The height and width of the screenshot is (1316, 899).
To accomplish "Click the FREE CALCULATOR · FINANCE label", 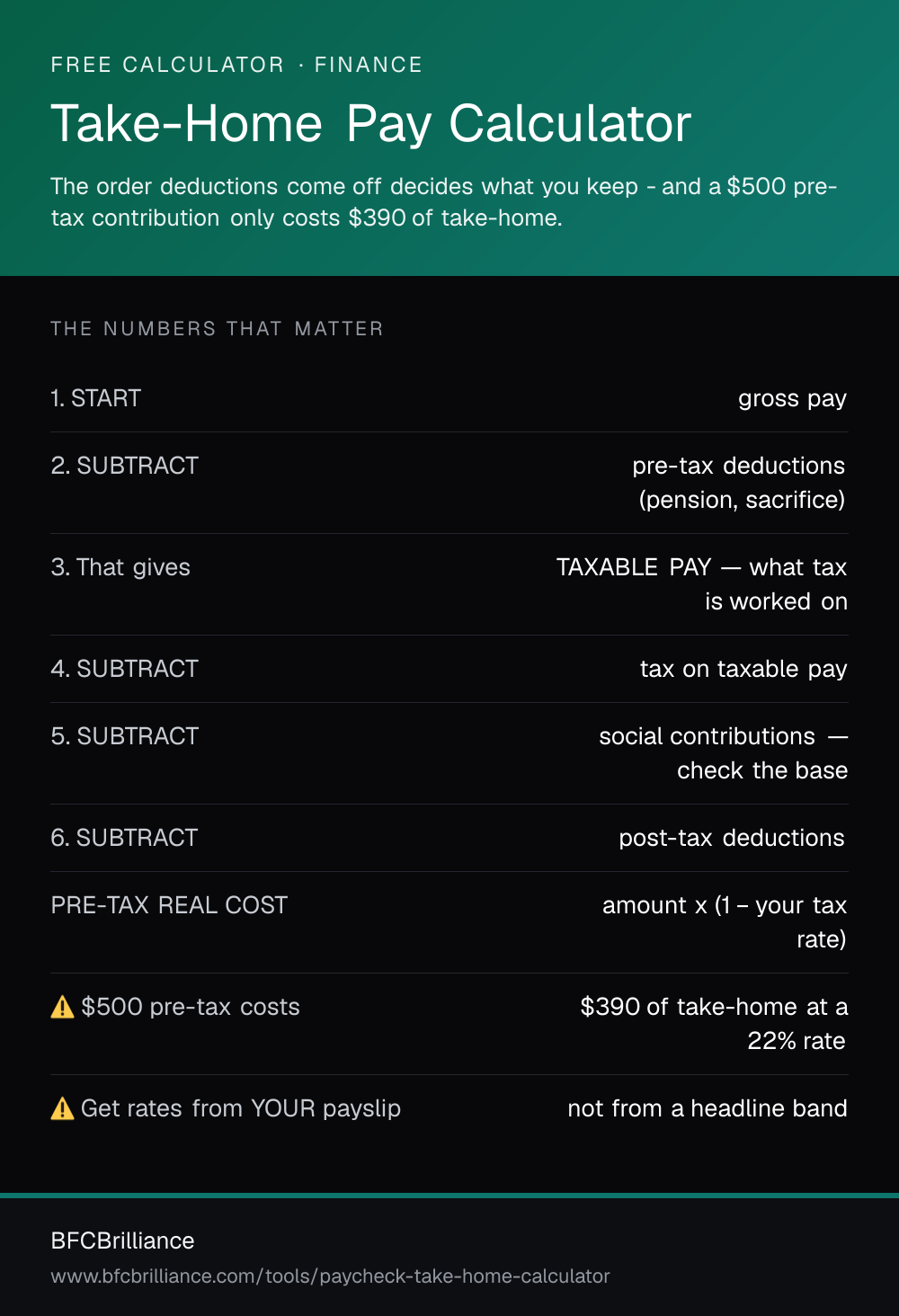I will 236,65.
